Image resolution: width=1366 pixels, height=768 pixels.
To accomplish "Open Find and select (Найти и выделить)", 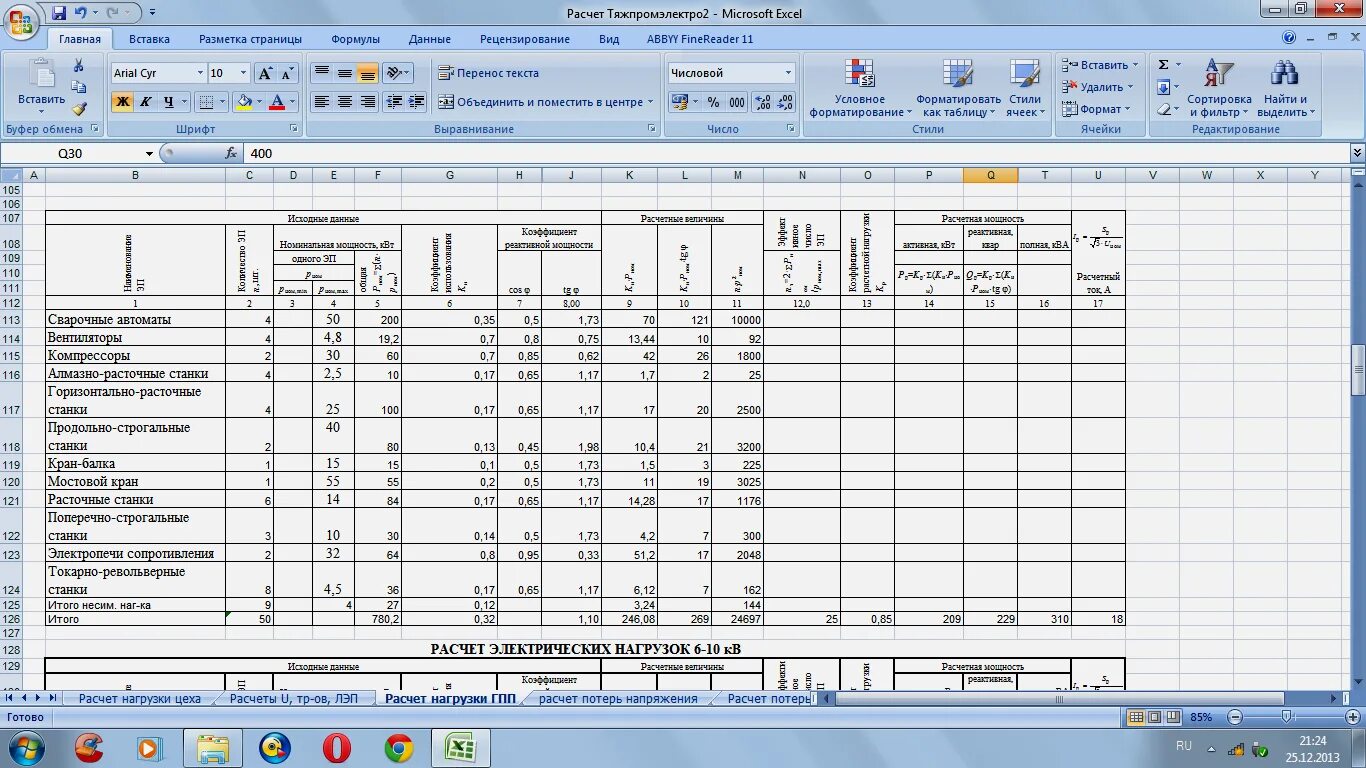I will pyautogui.click(x=1285, y=88).
